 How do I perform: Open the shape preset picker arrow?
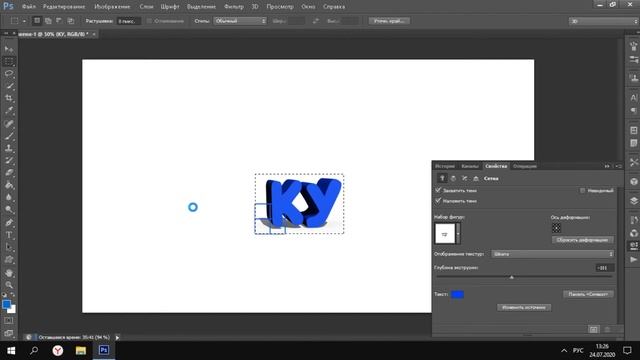point(458,233)
